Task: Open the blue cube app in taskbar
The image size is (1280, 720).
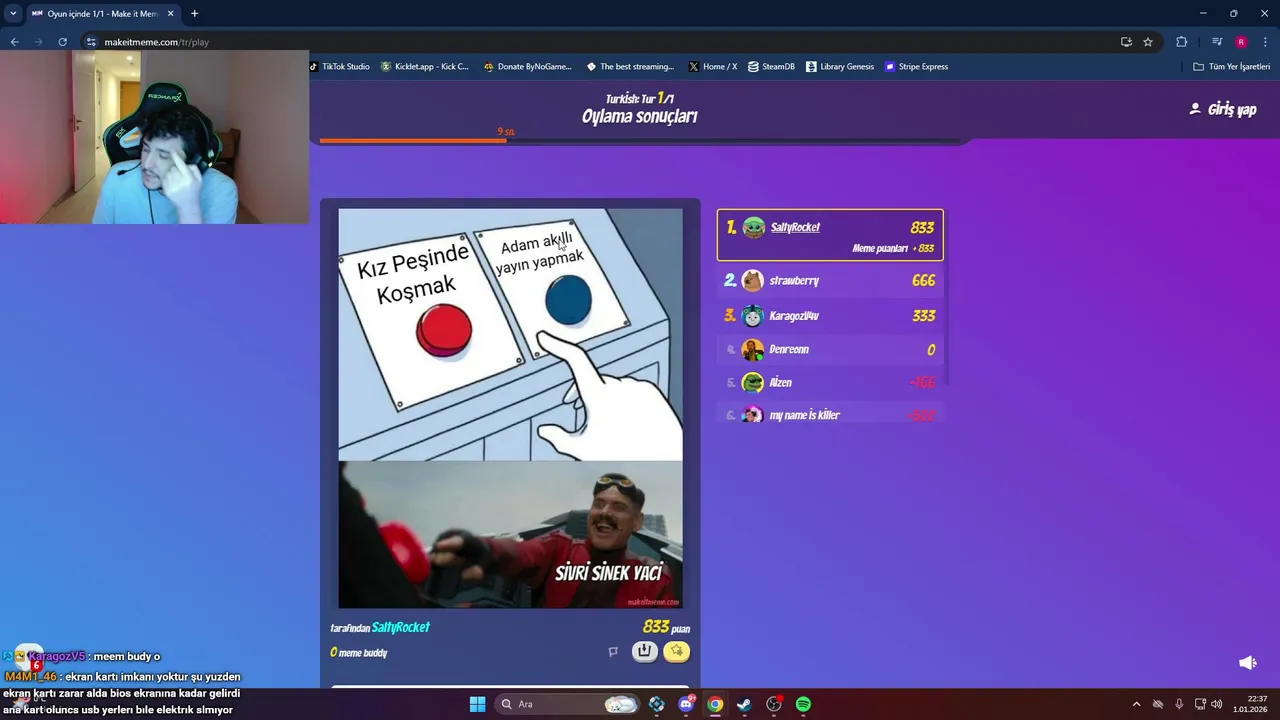Action: 657,704
